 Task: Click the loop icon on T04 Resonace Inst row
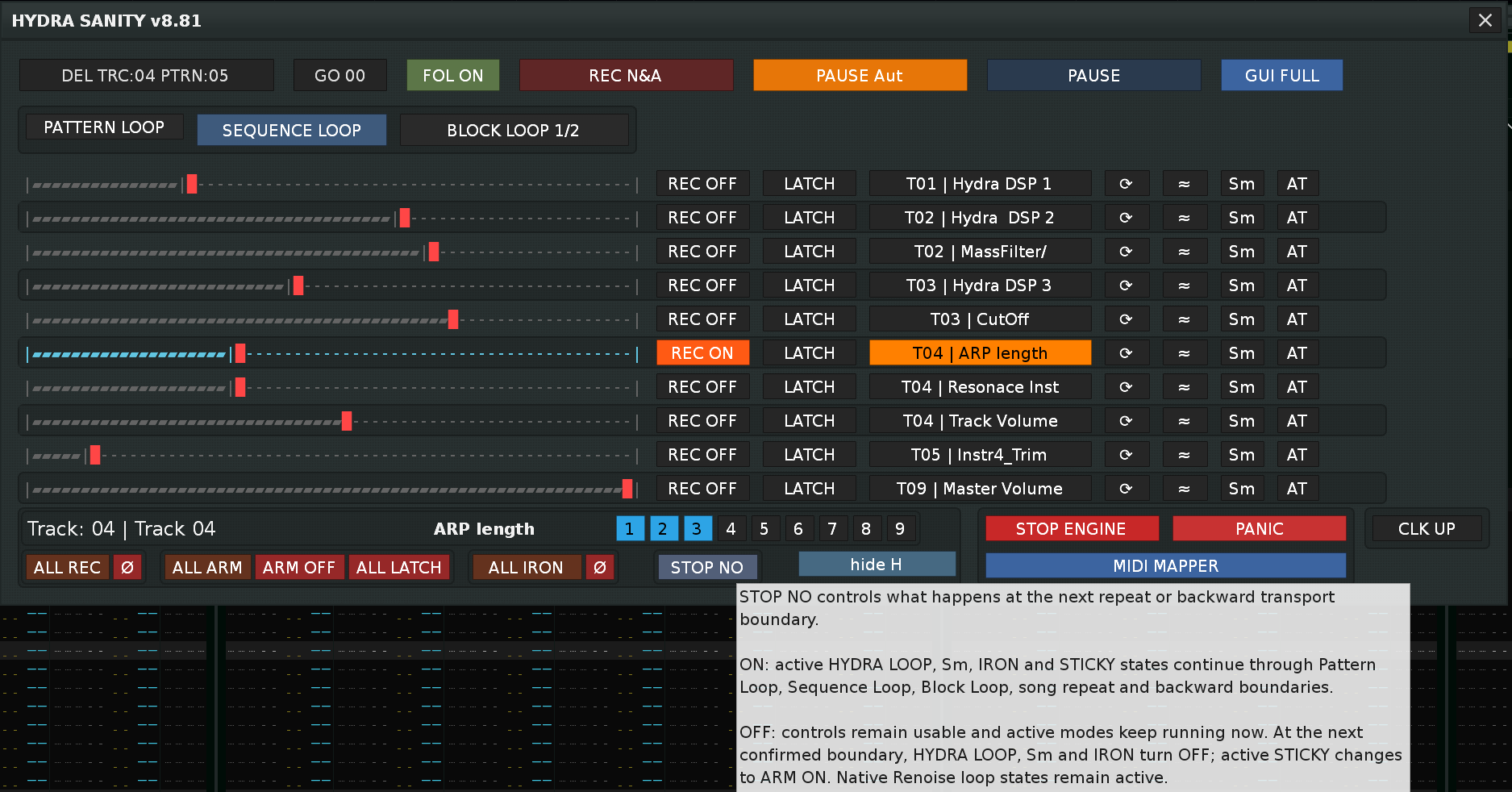click(x=1127, y=387)
